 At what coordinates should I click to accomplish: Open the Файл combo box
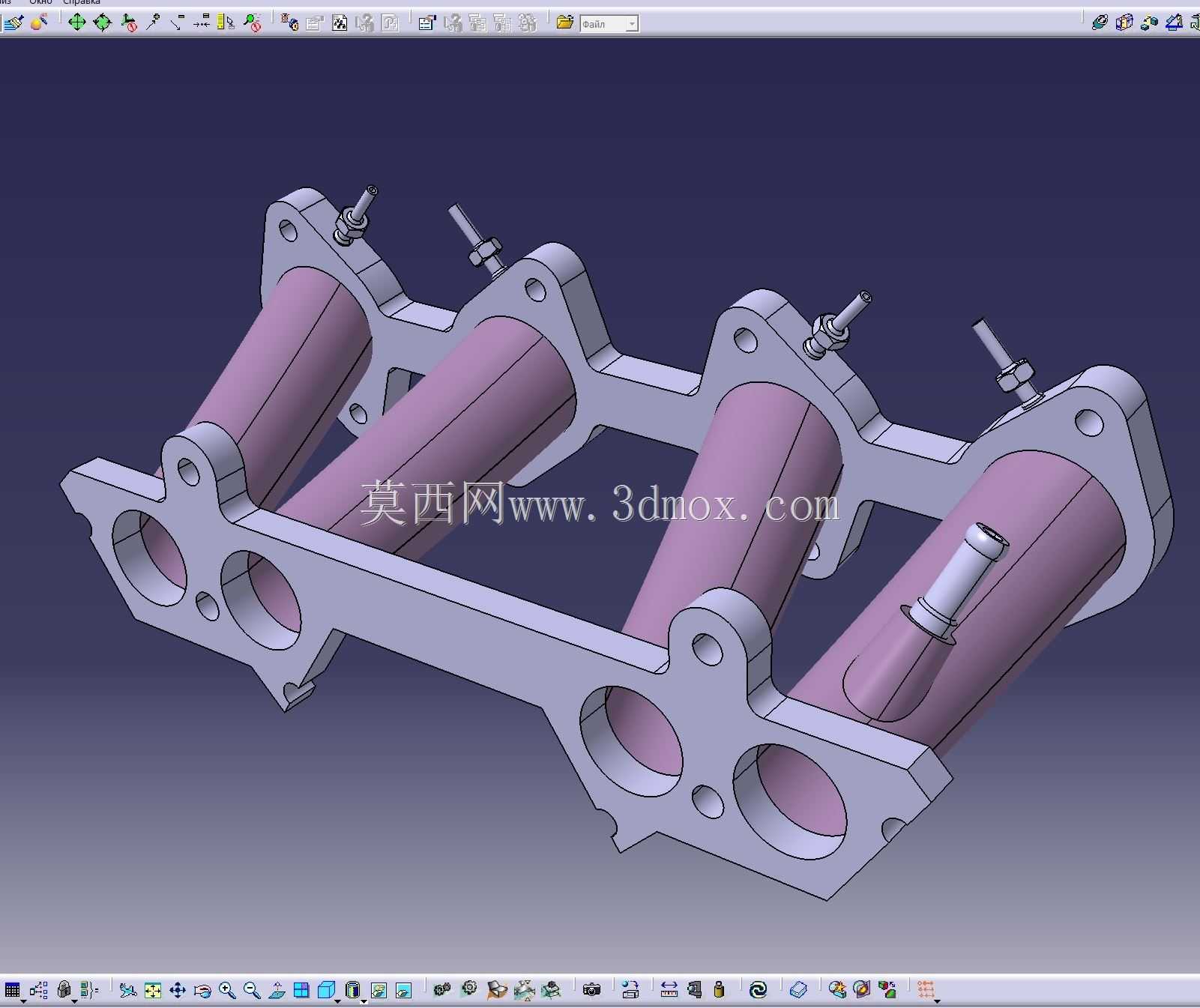[x=609, y=24]
